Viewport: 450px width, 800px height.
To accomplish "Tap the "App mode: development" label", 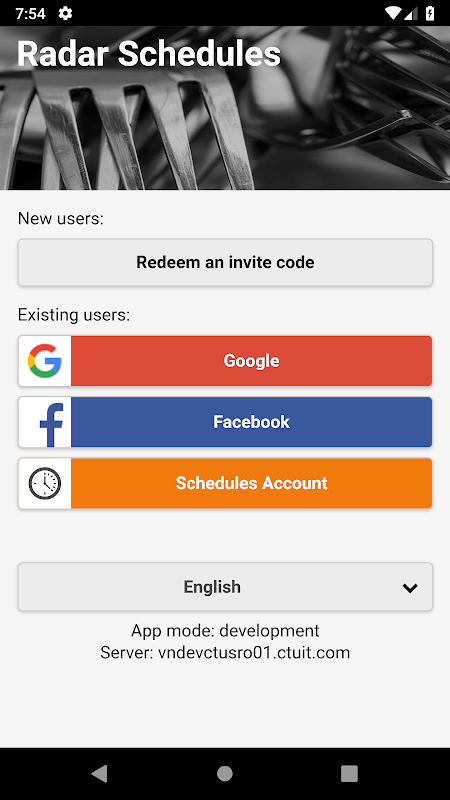I will [225, 631].
